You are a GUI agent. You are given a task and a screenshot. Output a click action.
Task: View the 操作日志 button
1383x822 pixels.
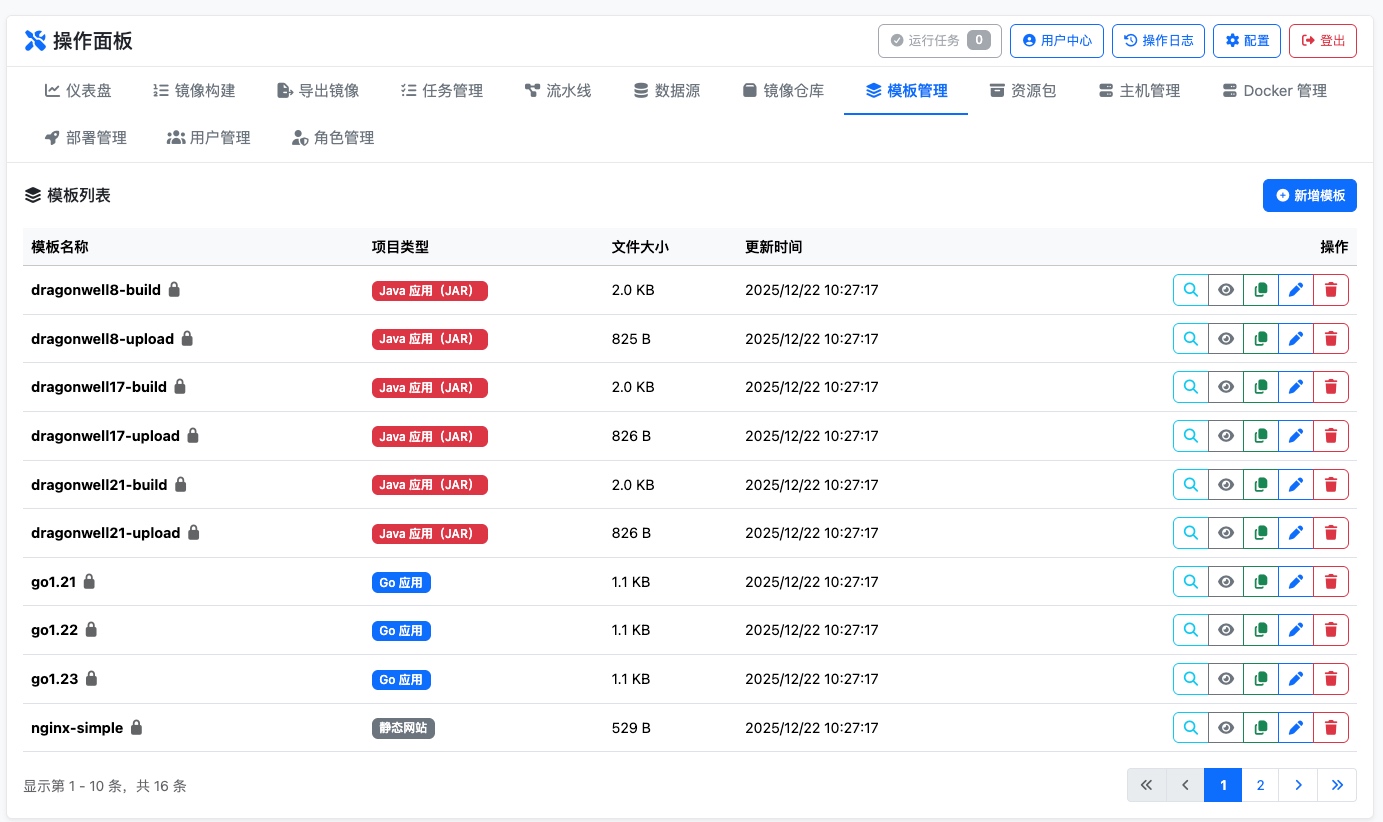[x=1159, y=41]
